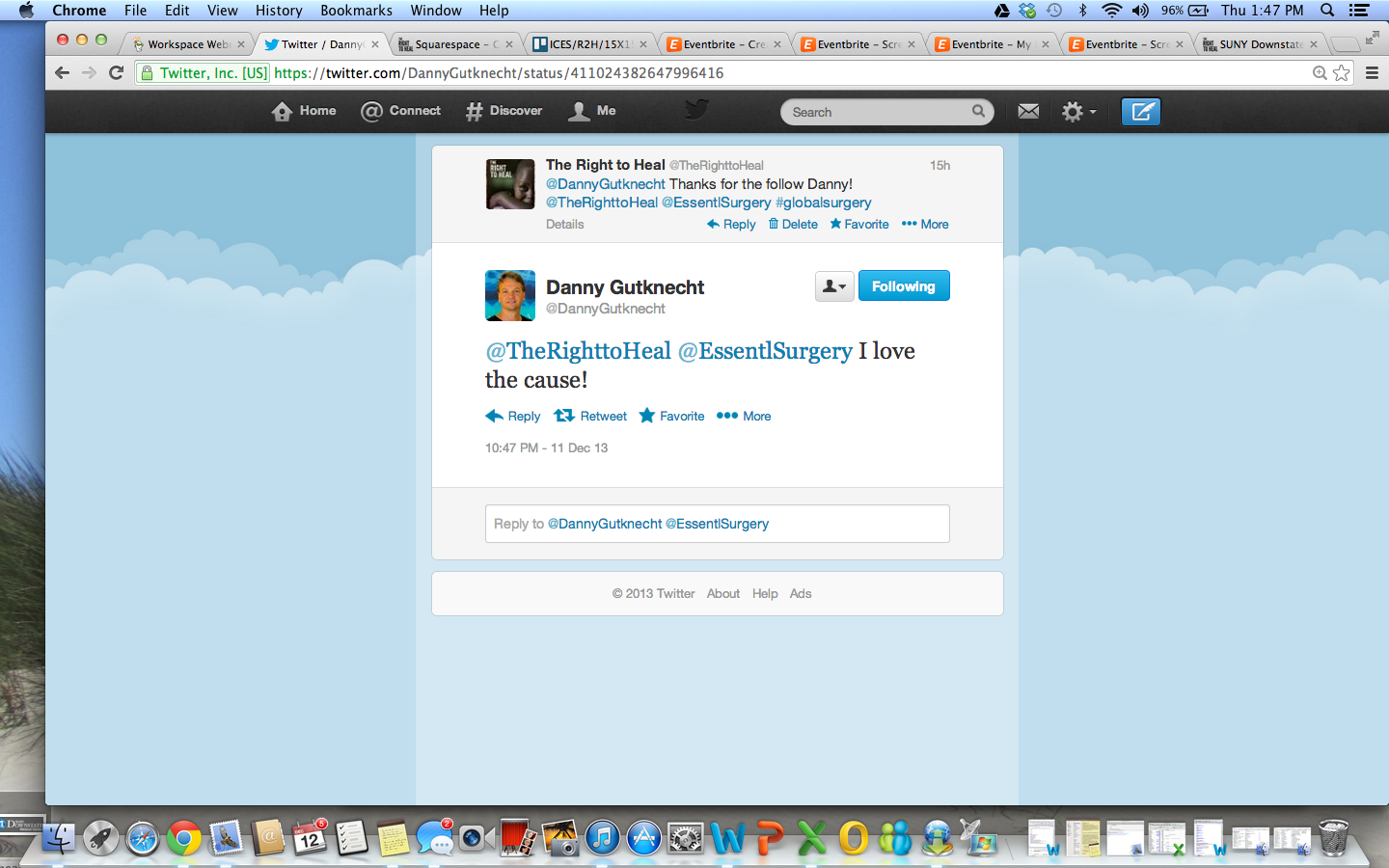The height and width of the screenshot is (868, 1389).
Task: Open the settings gear dropdown in Twitter
Action: [x=1078, y=112]
